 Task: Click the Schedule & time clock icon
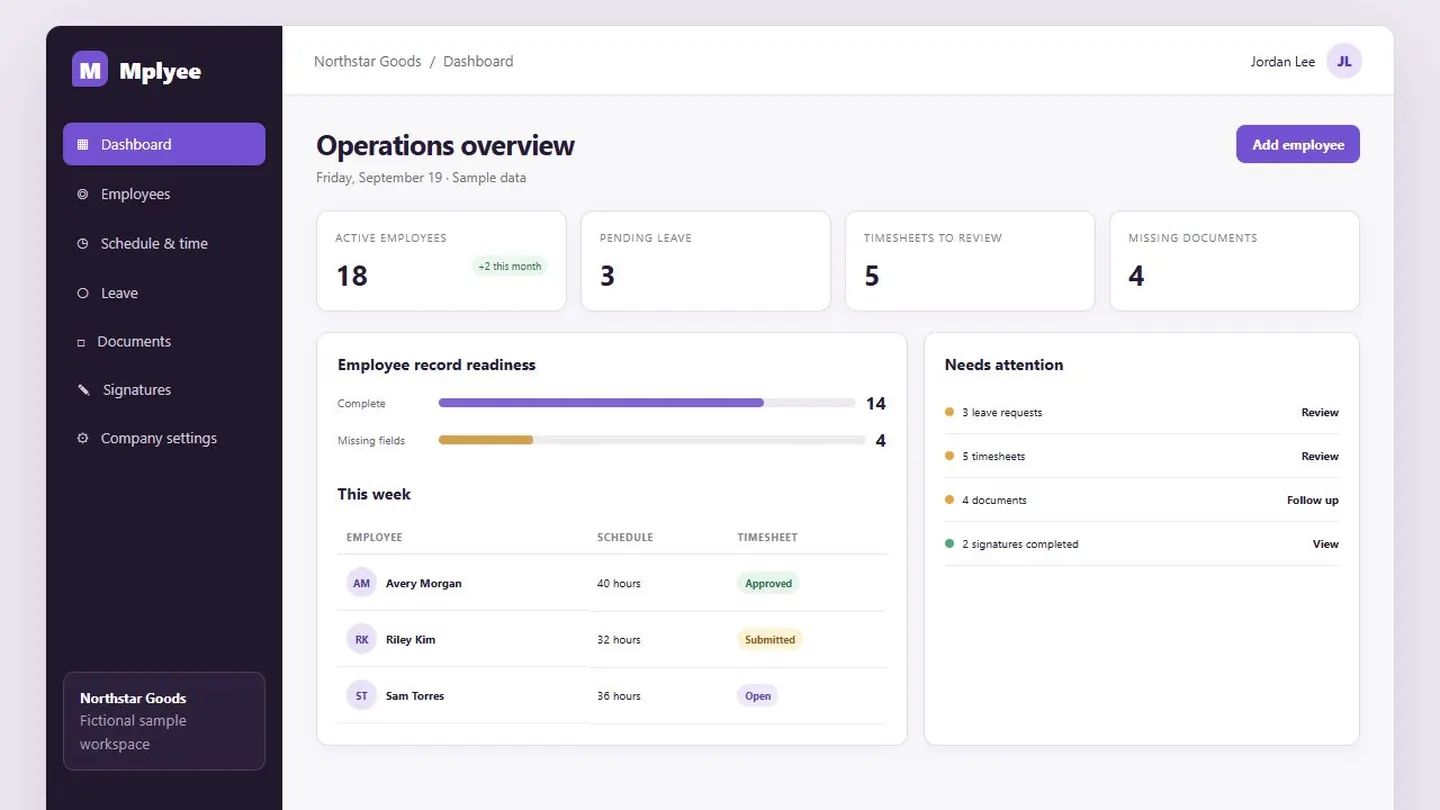click(x=83, y=243)
